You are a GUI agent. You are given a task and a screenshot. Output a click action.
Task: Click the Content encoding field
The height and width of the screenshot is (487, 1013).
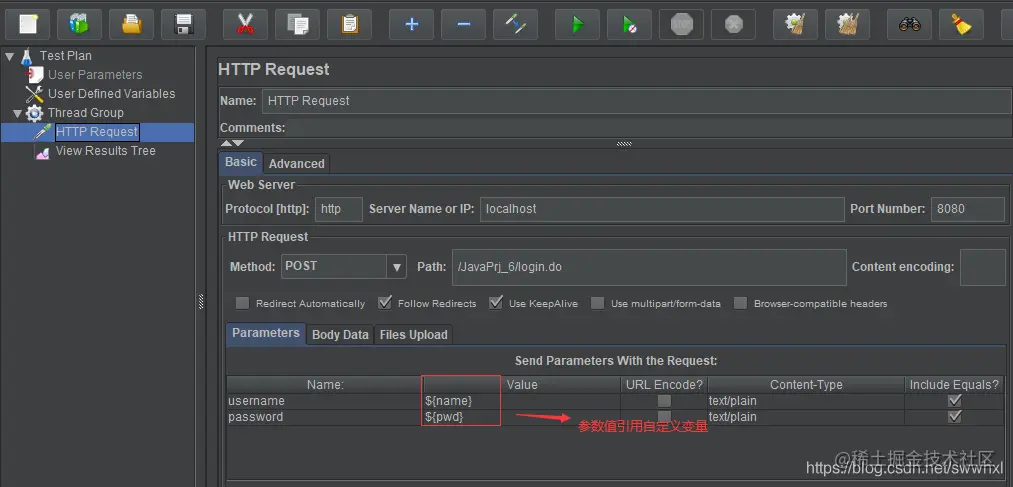(x=983, y=267)
